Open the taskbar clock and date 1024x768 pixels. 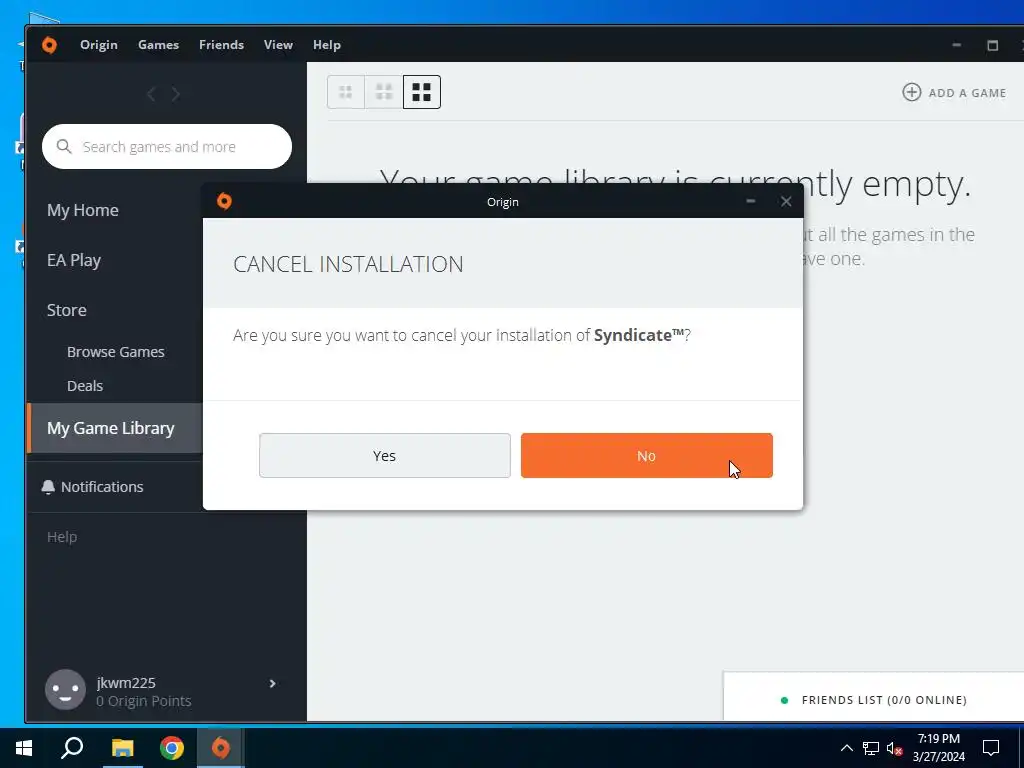(x=938, y=748)
